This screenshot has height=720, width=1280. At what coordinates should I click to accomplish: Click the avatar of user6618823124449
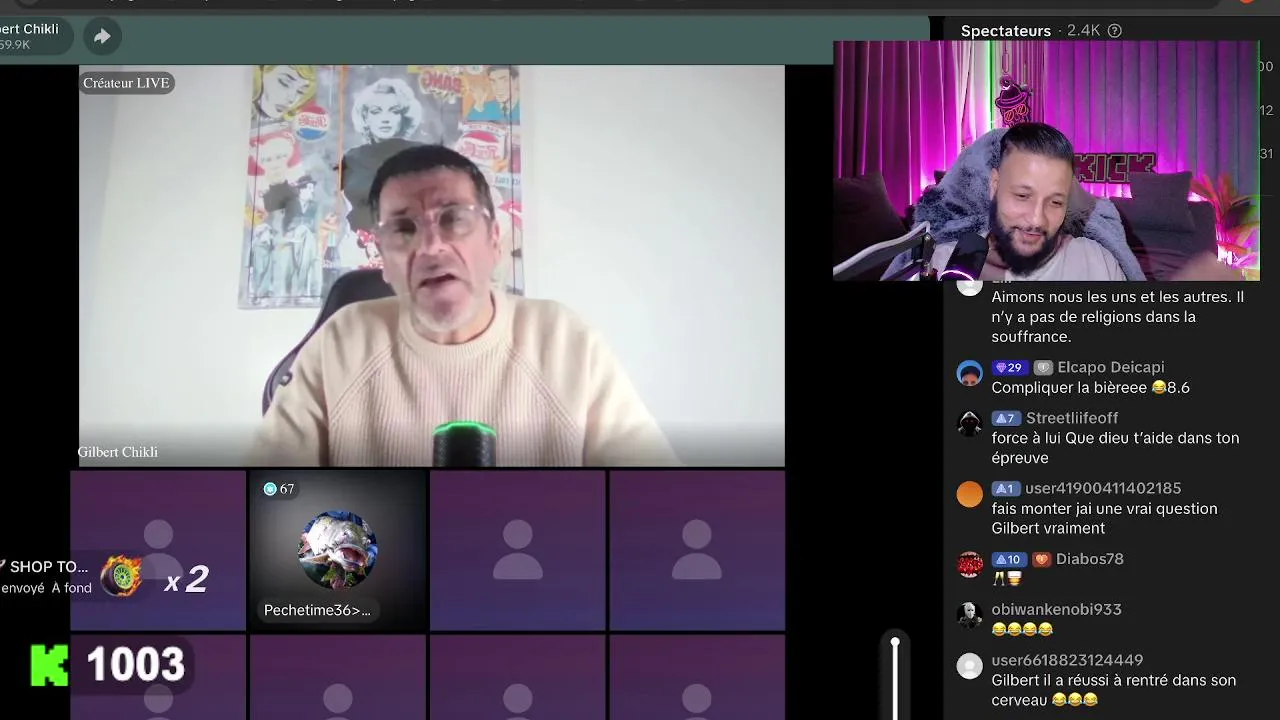point(969,666)
